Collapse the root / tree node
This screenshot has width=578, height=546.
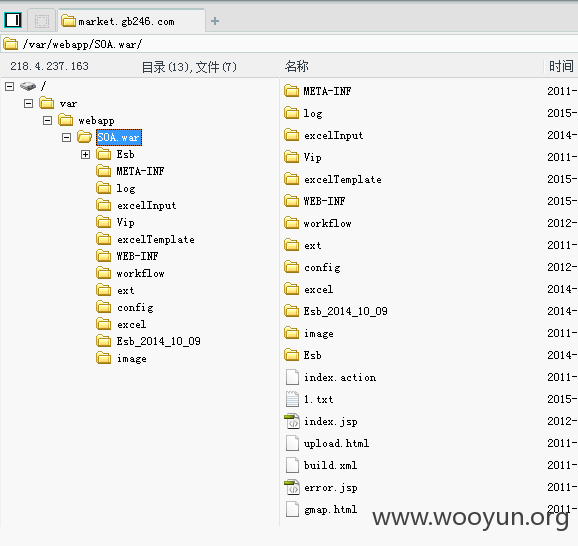pyautogui.click(x=10, y=86)
